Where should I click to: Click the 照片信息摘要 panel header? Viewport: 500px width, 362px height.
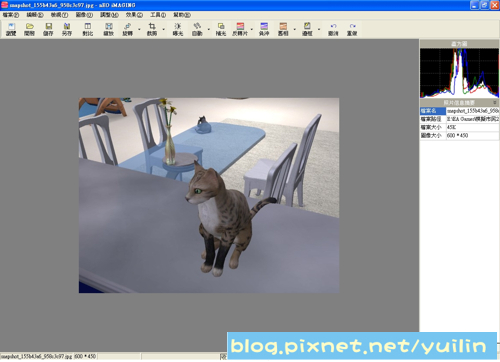point(459,103)
